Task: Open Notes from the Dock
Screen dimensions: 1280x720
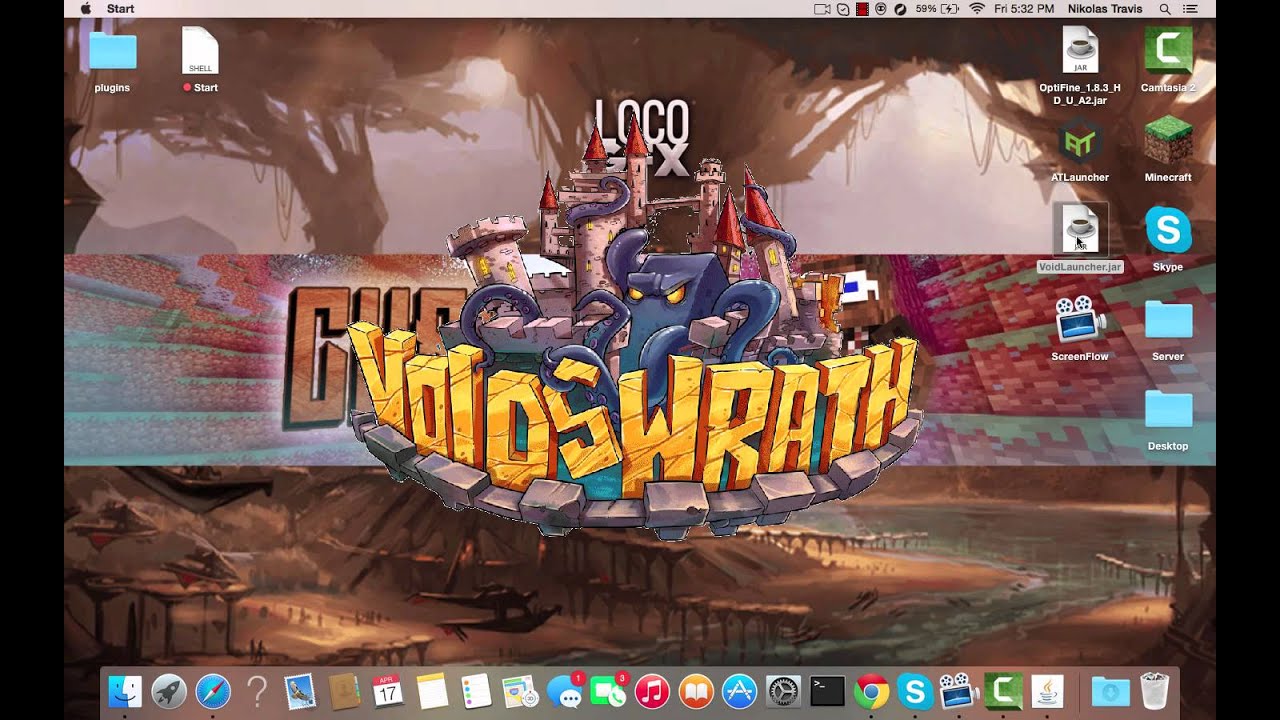Action: point(432,691)
